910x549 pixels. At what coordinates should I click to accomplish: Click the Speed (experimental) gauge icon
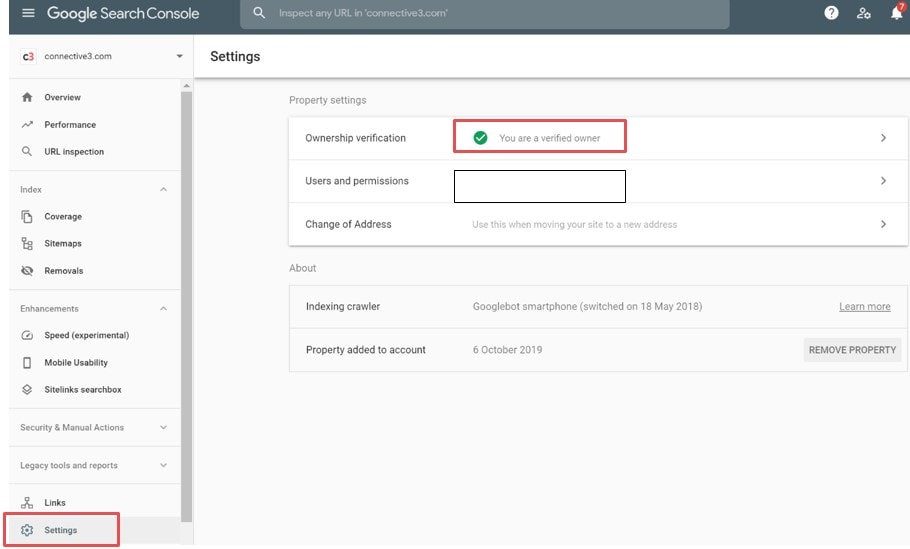pos(27,336)
